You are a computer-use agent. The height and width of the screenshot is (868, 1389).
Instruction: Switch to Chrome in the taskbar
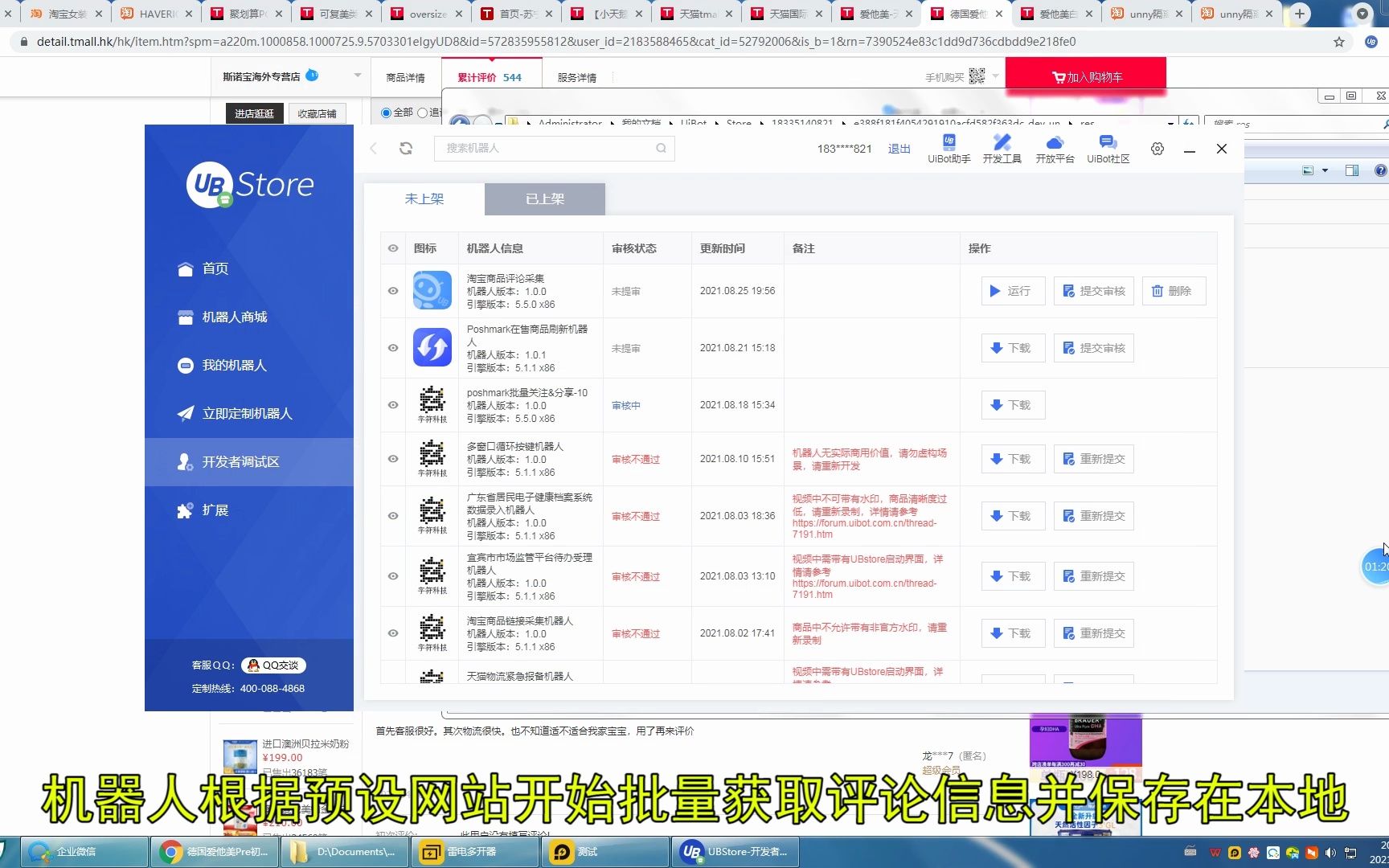pyautogui.click(x=215, y=852)
